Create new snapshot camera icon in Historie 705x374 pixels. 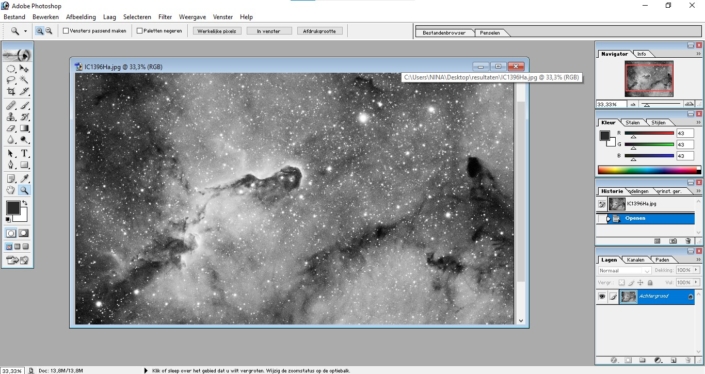[x=673, y=241]
